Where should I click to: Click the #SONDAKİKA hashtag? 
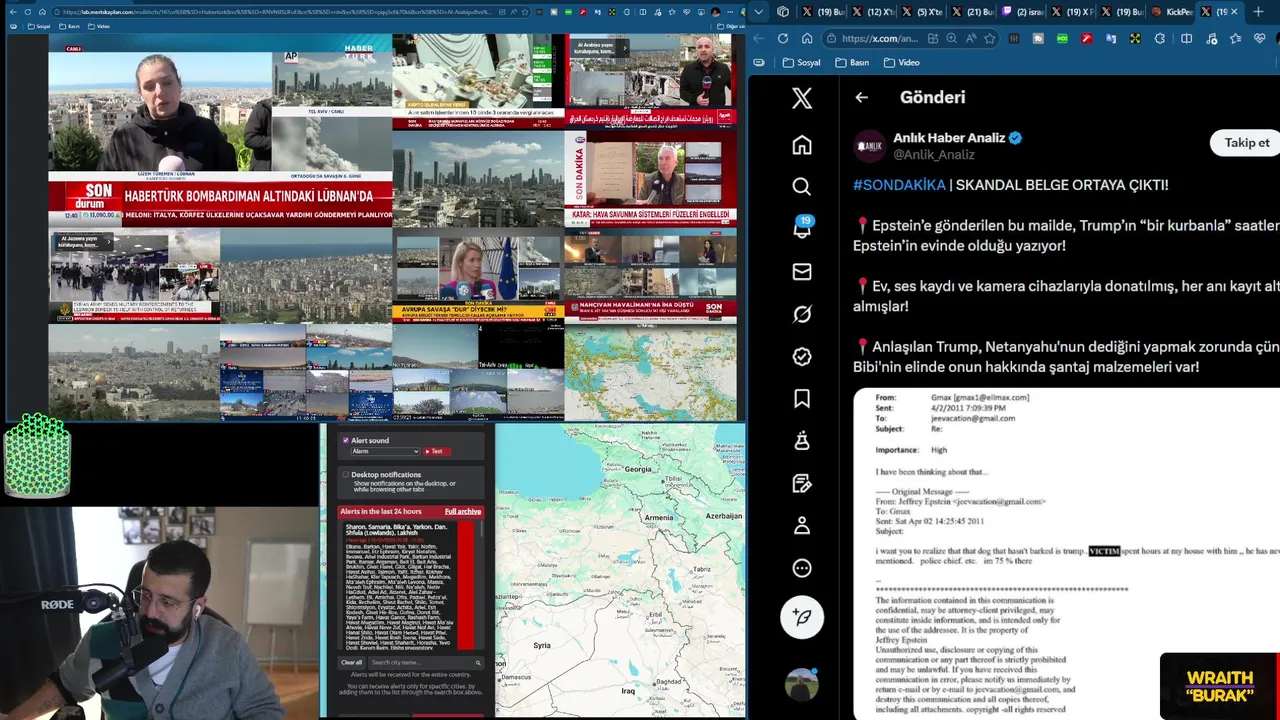(899, 185)
